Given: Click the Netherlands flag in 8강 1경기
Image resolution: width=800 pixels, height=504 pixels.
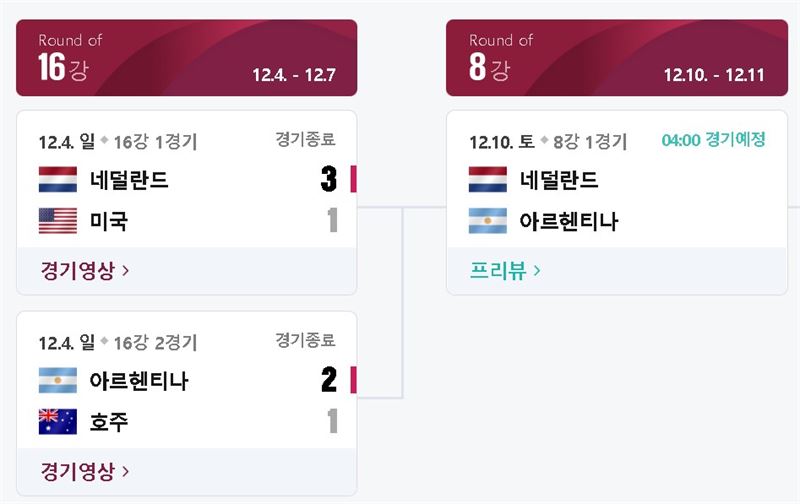Looking at the screenshot, I should (488, 179).
